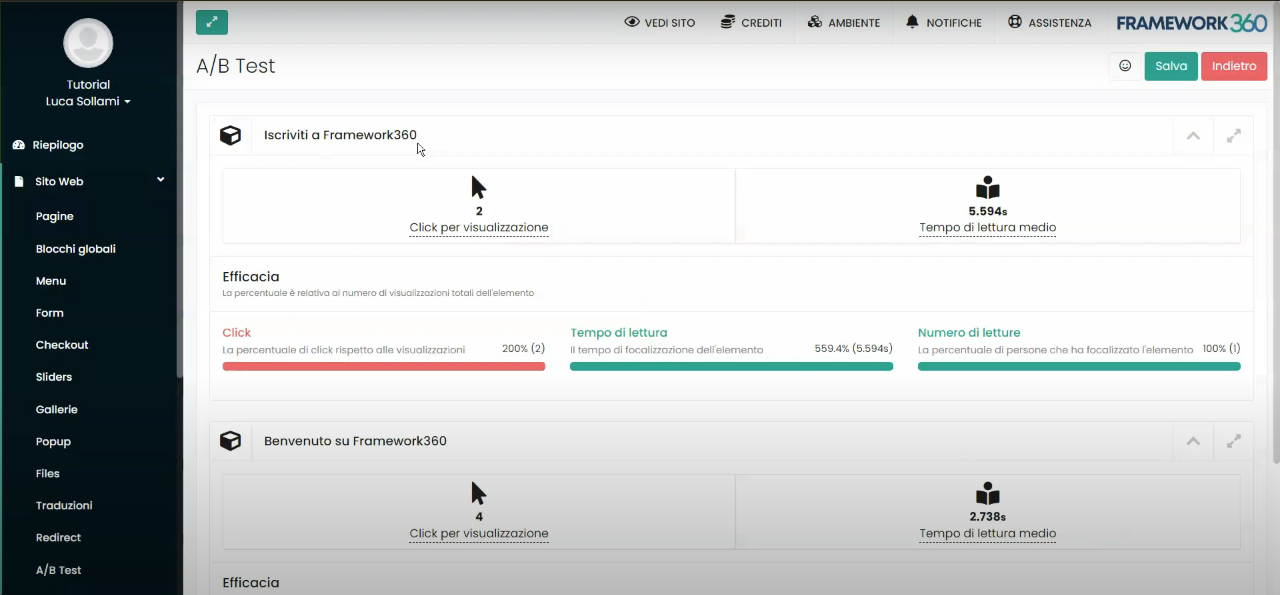Click the "559.4% (5.594s)" value
Viewport: 1280px width, 595px height.
pyautogui.click(x=854, y=349)
